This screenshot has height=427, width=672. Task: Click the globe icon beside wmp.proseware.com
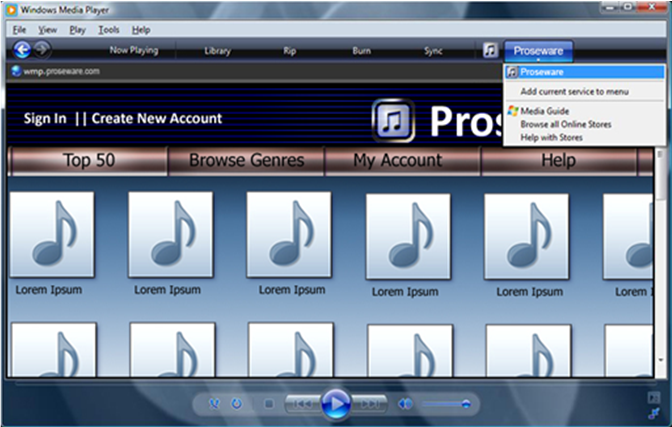(16, 71)
